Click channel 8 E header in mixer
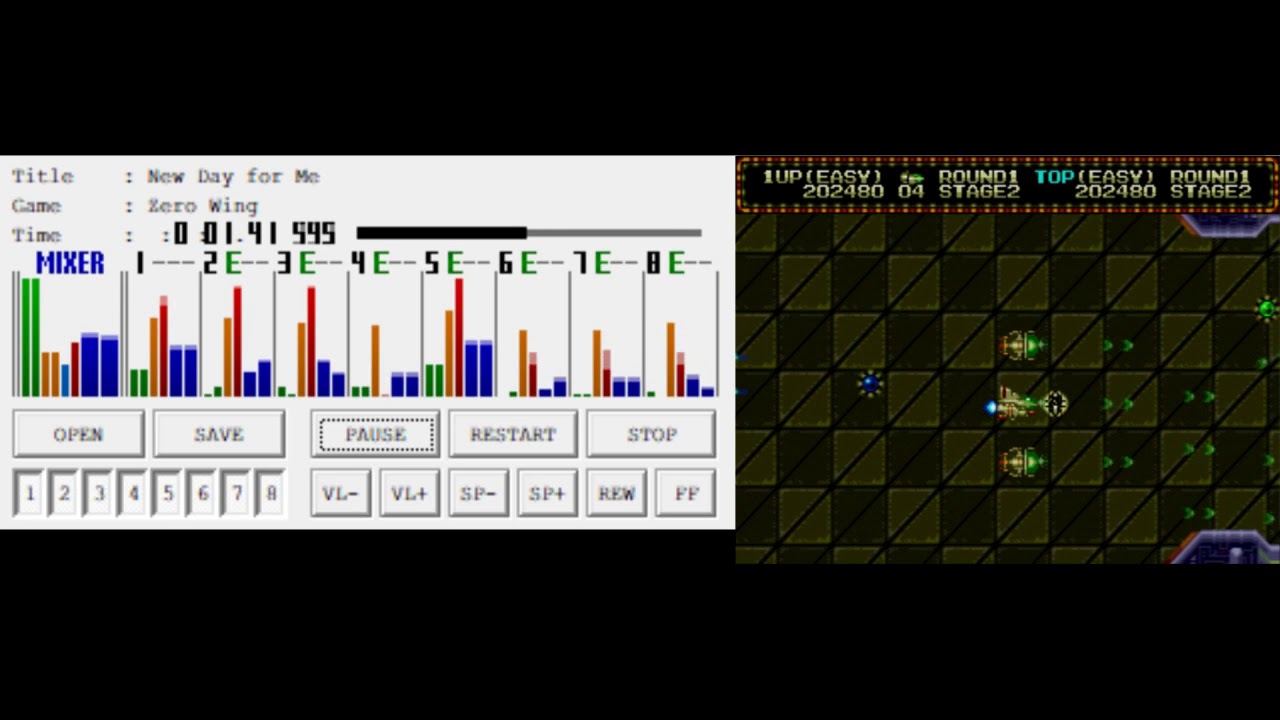The height and width of the screenshot is (720, 1280). point(680,263)
